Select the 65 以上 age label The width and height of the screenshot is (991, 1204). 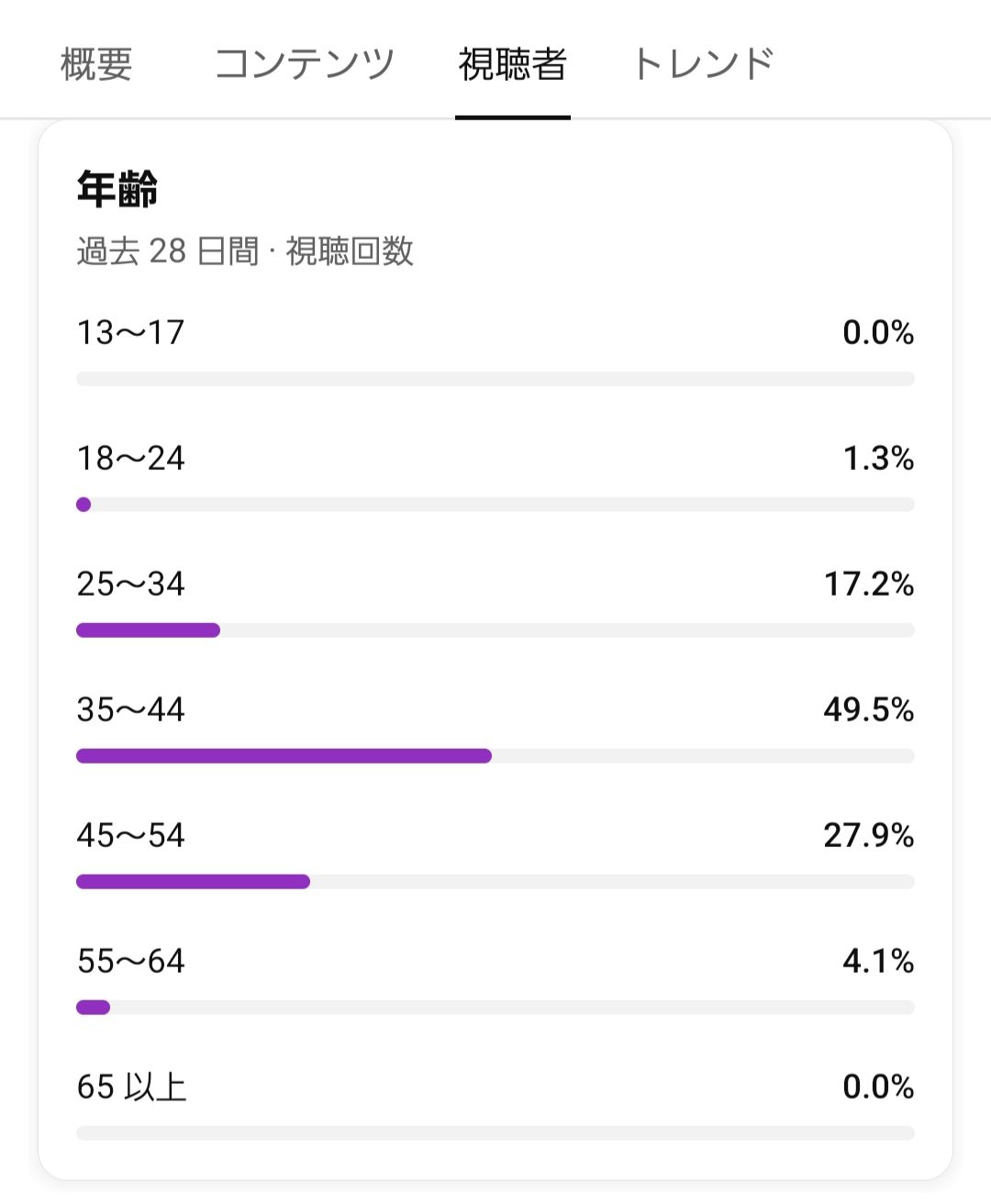click(131, 1087)
